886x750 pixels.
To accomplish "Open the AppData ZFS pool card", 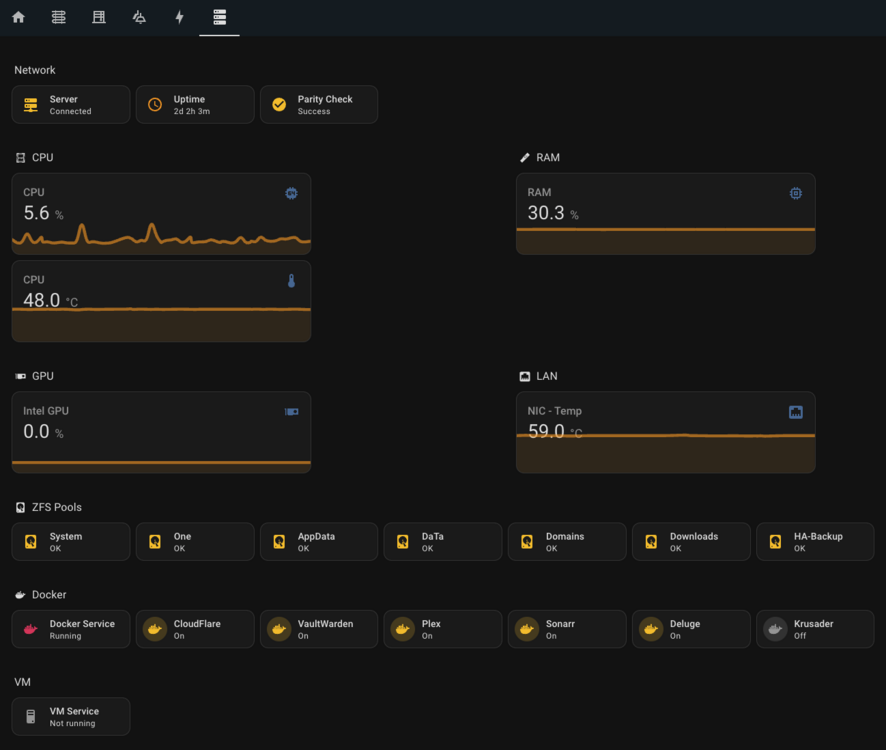I will pos(319,542).
